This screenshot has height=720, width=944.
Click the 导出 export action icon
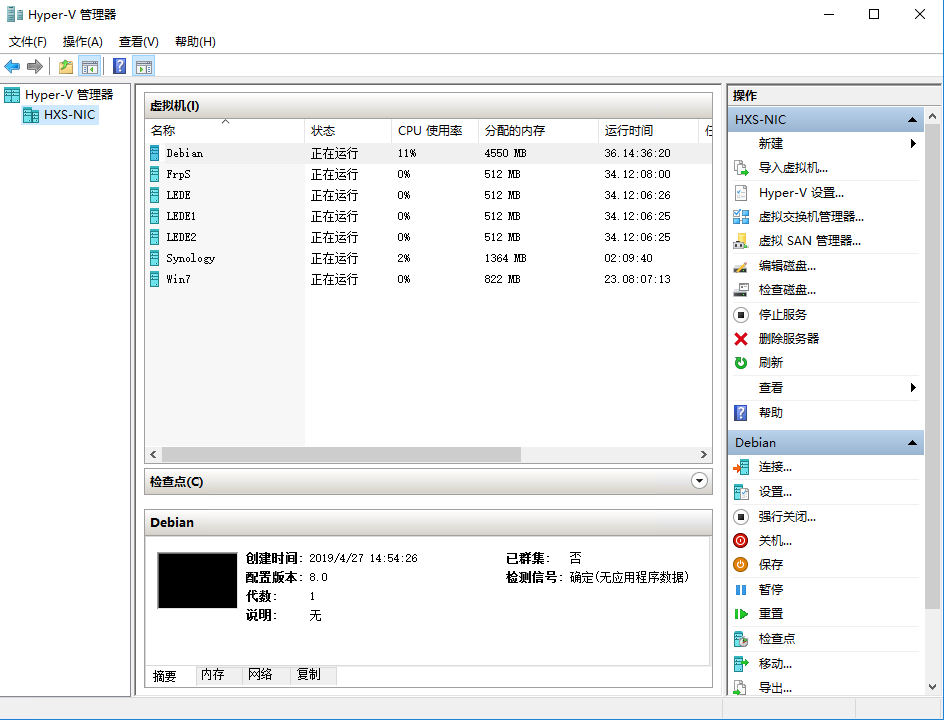[741, 687]
